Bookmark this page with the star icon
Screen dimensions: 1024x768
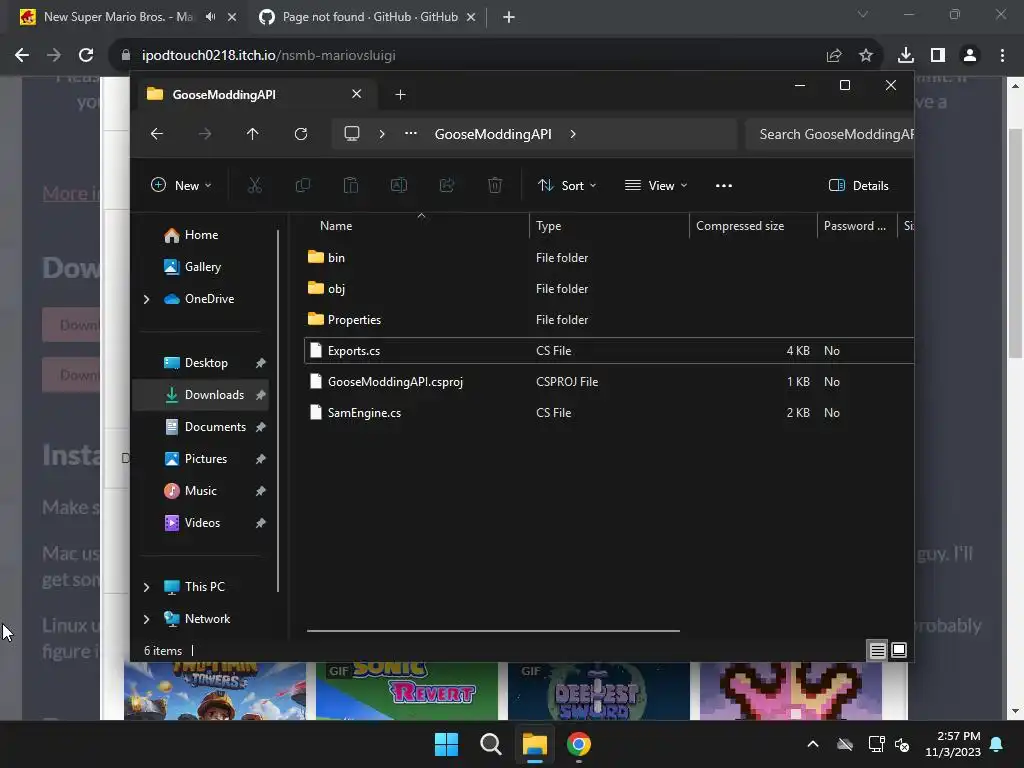(x=866, y=56)
